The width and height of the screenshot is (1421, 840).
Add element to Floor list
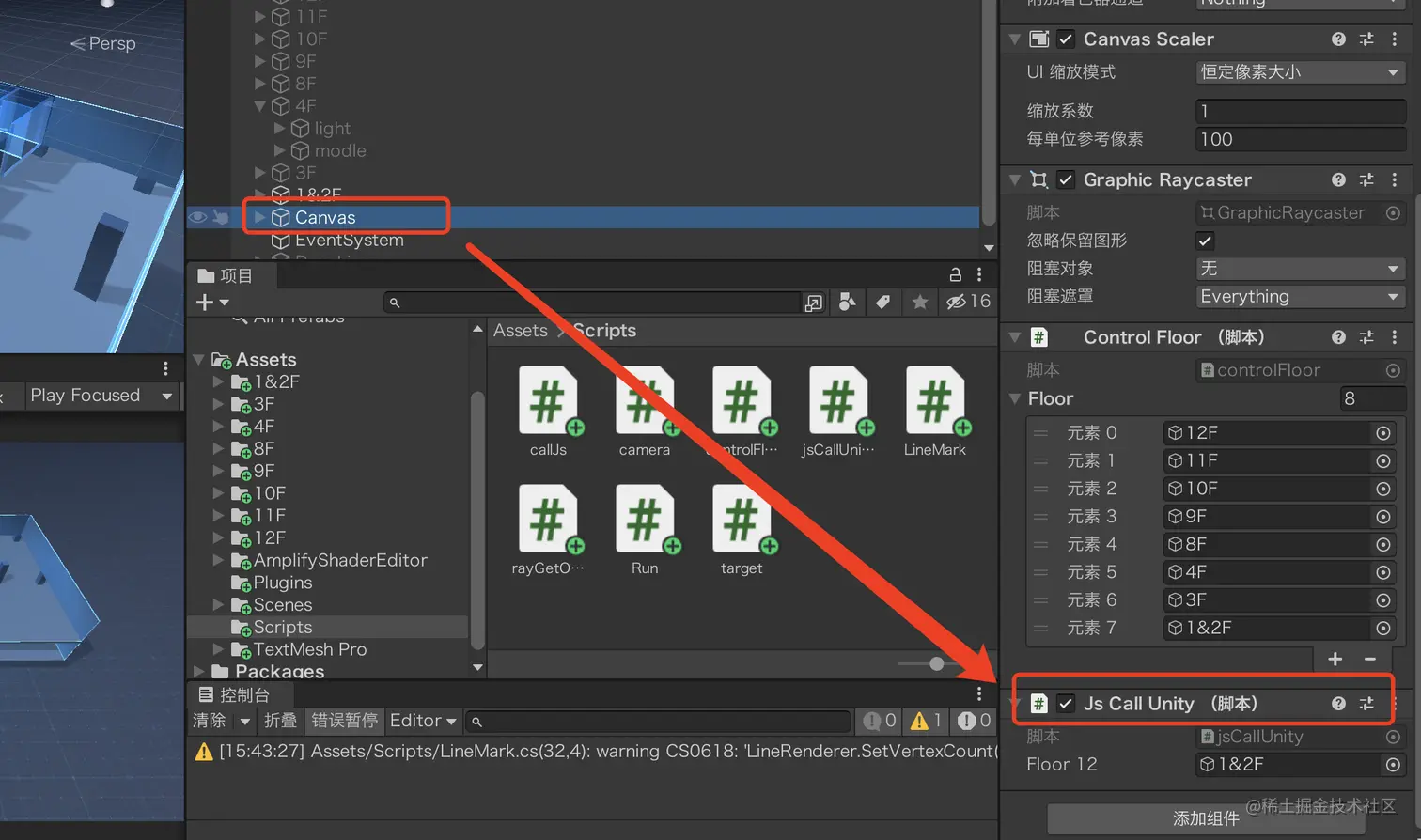(x=1335, y=659)
